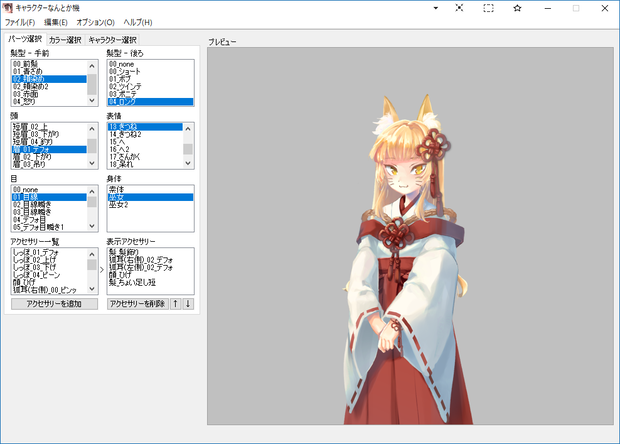Screen dimensions: 620x444
Task: Select 14_きつね2 in expression list
Action: click(x=145, y=134)
